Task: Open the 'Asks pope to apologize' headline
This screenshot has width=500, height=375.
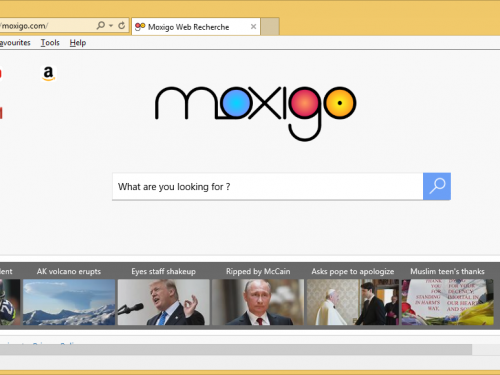Action: pos(353,271)
